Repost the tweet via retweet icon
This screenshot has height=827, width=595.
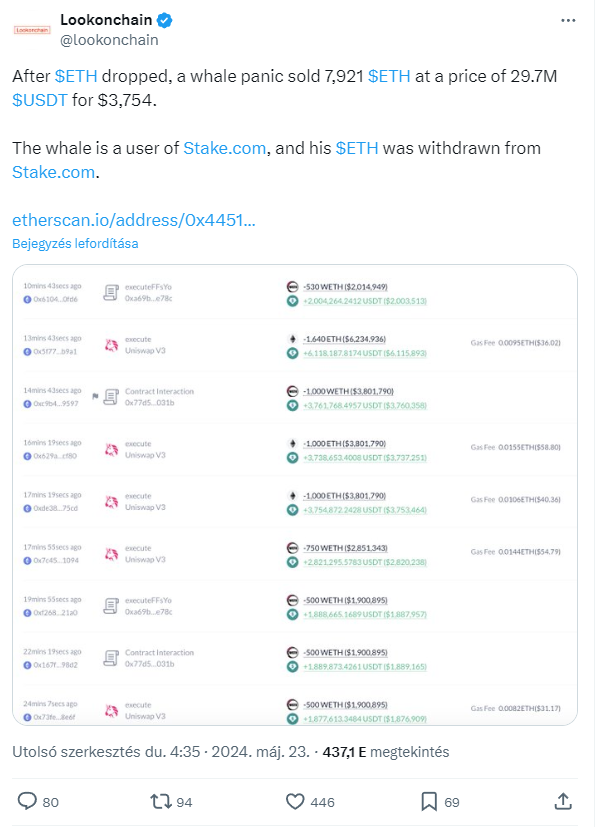(160, 802)
